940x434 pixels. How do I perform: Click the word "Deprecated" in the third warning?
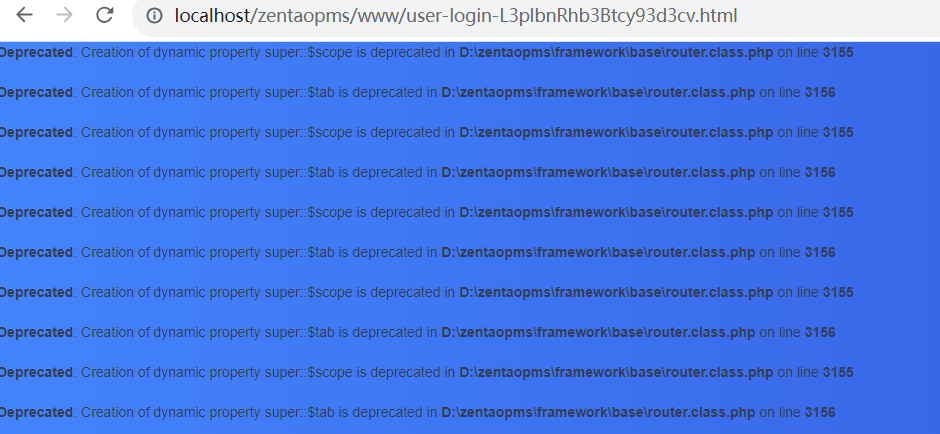click(x=36, y=132)
